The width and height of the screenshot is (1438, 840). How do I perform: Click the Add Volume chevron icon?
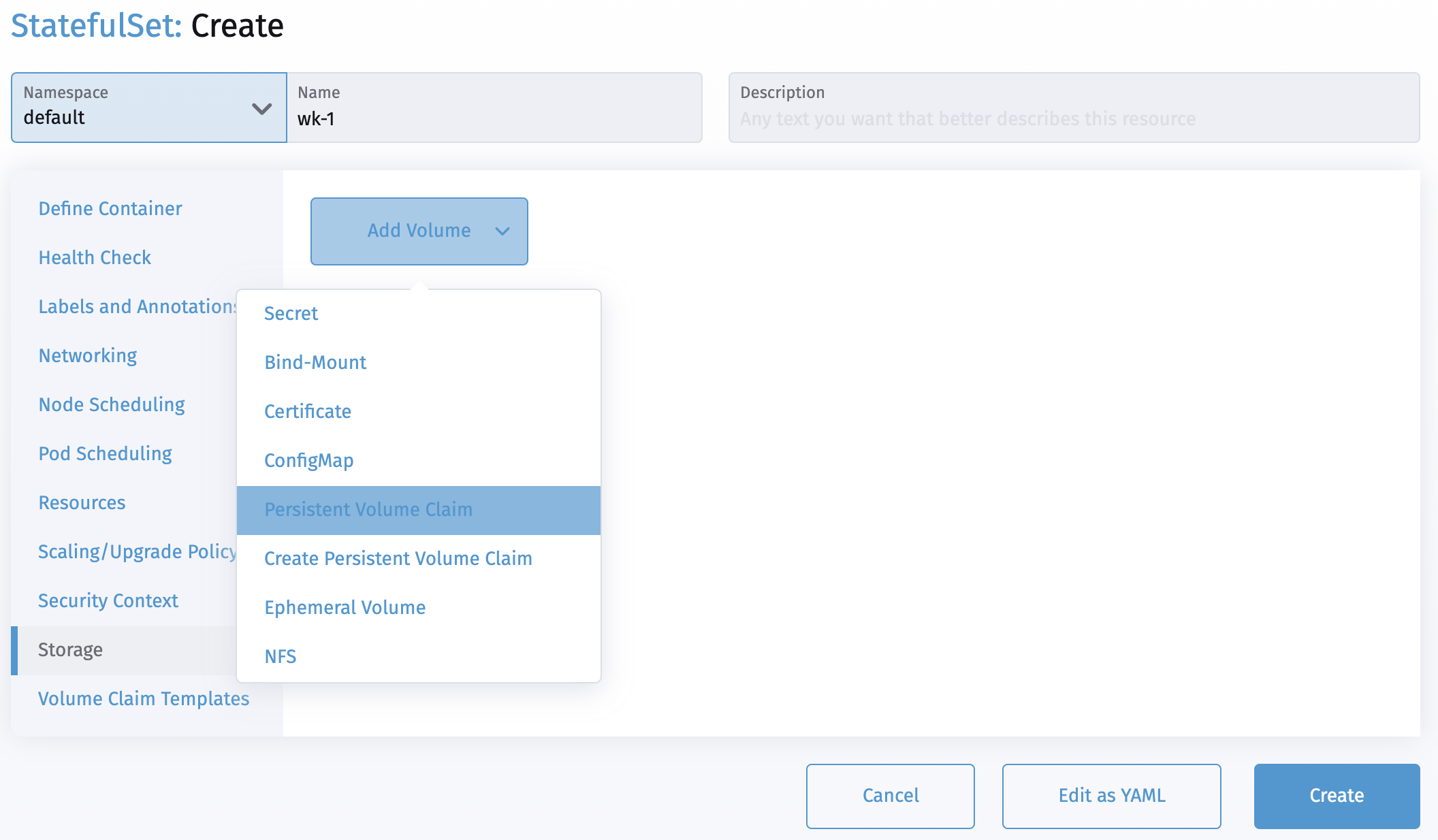[503, 232]
